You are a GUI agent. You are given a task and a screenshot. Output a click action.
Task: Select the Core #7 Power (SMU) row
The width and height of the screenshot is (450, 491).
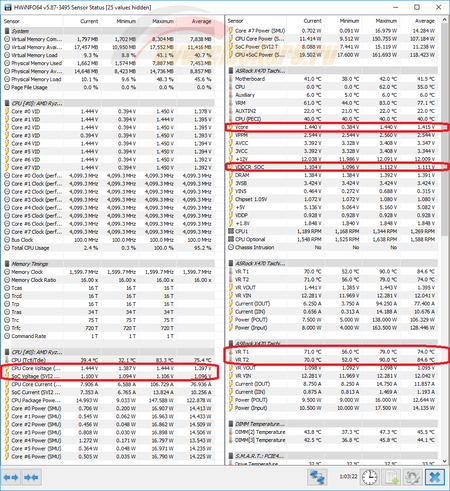point(333,31)
